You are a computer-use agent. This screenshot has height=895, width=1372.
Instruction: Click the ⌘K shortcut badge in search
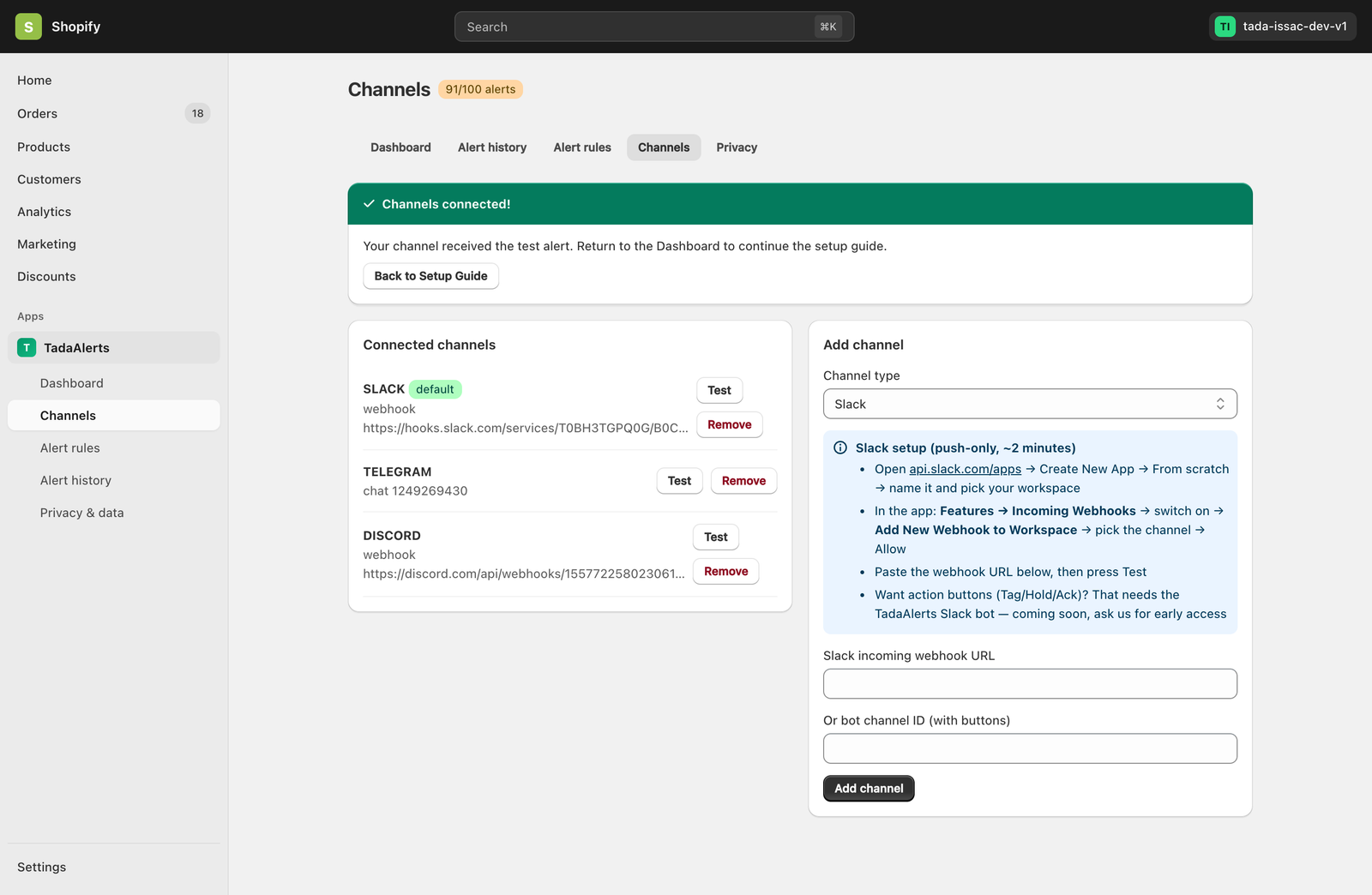click(828, 27)
